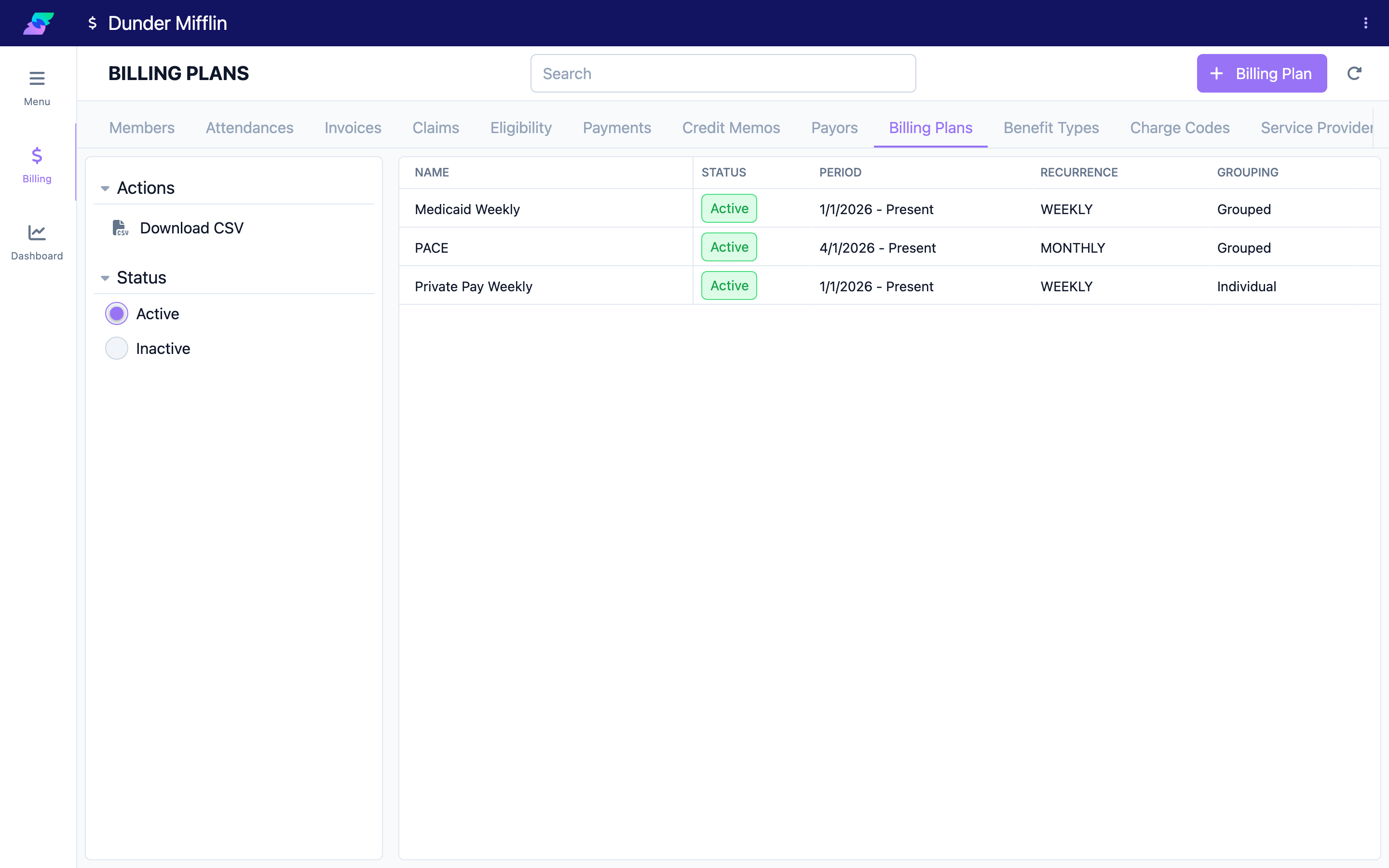Image resolution: width=1389 pixels, height=868 pixels.
Task: Open the Service Providers tab
Action: [x=1317, y=127]
